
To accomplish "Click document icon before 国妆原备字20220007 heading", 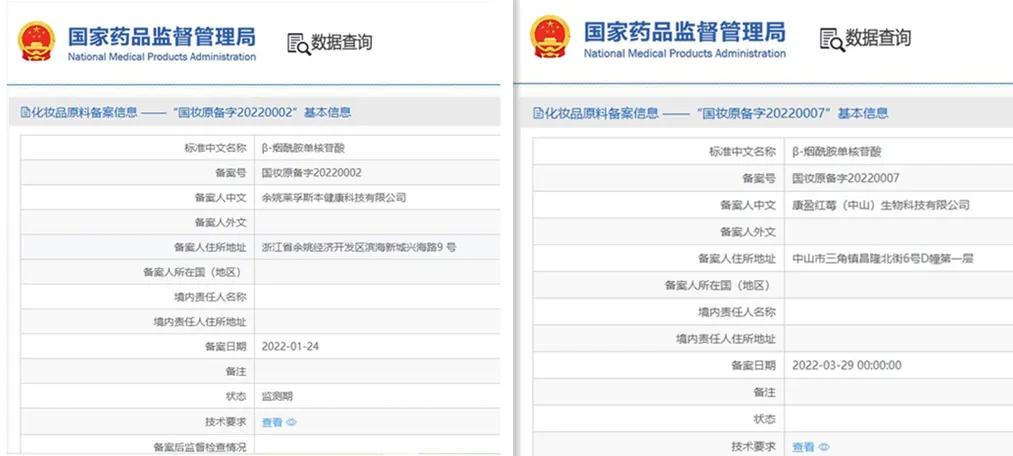I will pos(538,113).
